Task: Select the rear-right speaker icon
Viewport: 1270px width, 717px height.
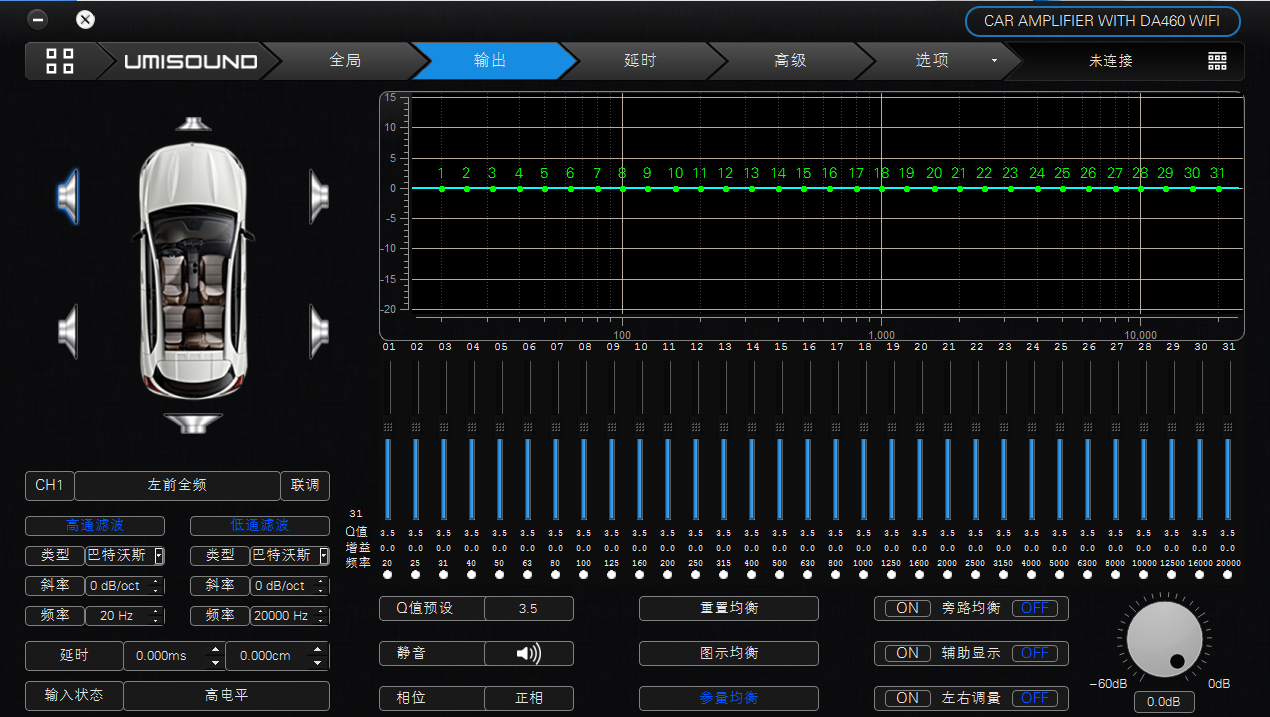Action: click(x=319, y=331)
